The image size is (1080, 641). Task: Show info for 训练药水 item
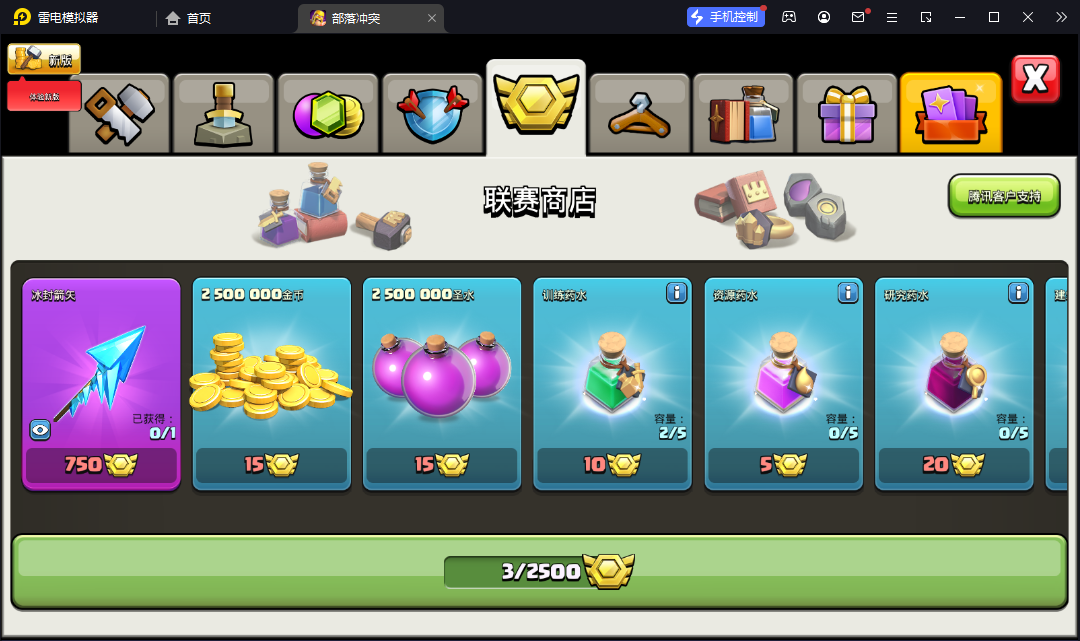676,293
